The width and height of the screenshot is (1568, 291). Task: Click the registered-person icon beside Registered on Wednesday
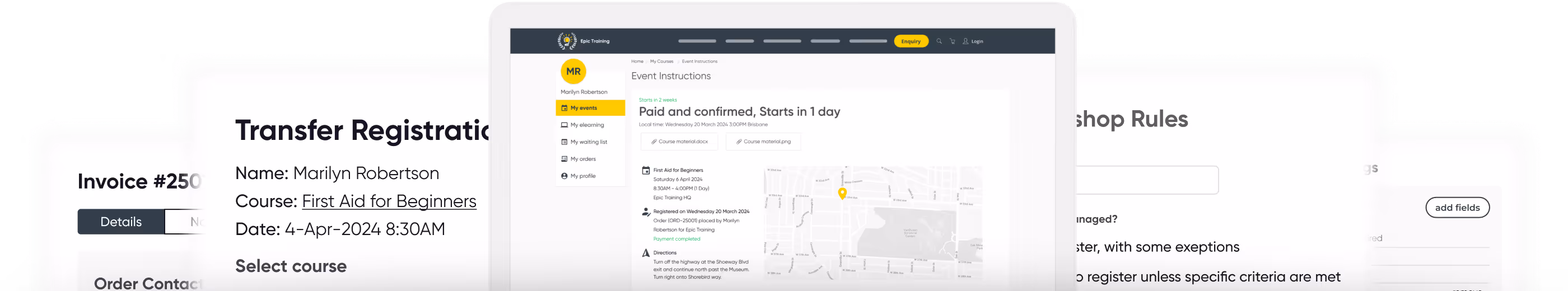(x=646, y=212)
